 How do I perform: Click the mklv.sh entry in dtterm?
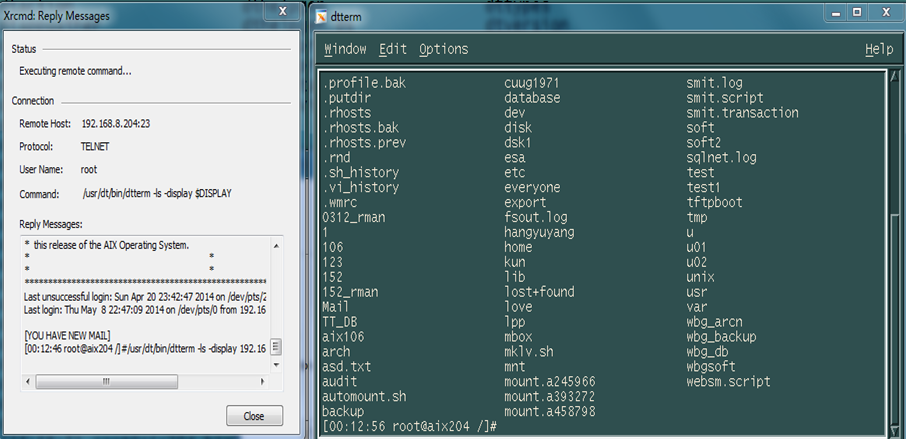click(x=529, y=352)
